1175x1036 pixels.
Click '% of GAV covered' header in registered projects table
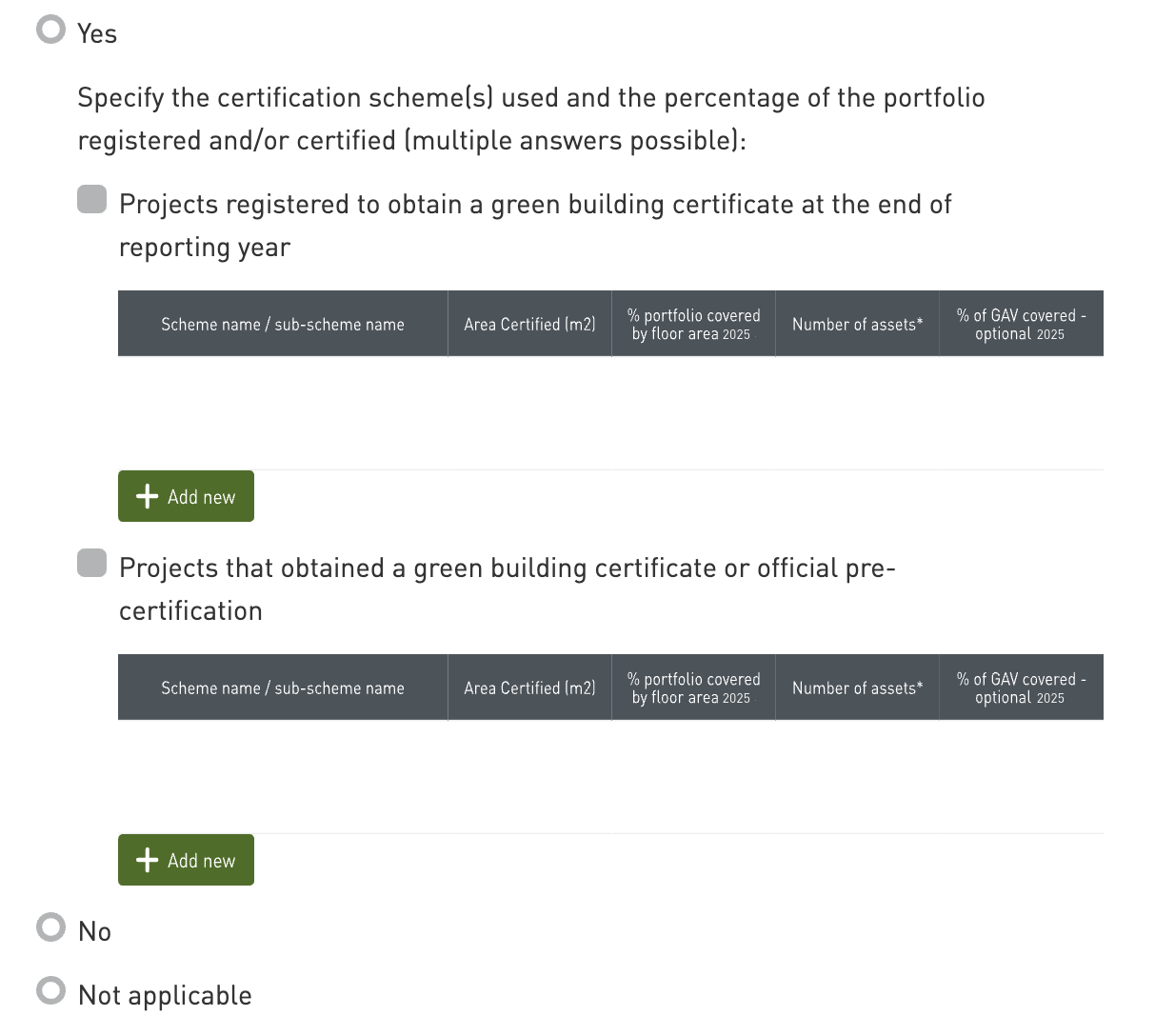click(1021, 324)
